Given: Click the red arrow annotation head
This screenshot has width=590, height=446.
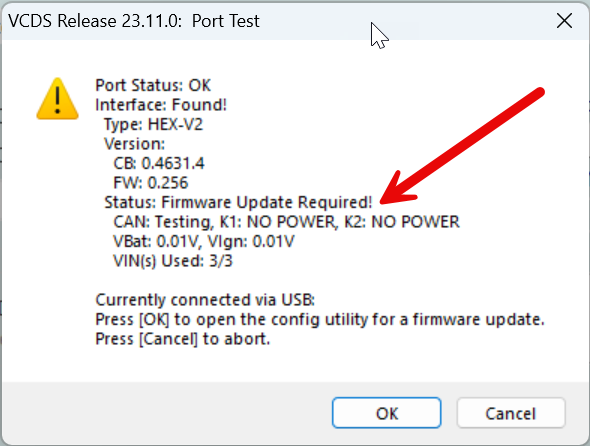Looking at the screenshot, I should (x=395, y=190).
